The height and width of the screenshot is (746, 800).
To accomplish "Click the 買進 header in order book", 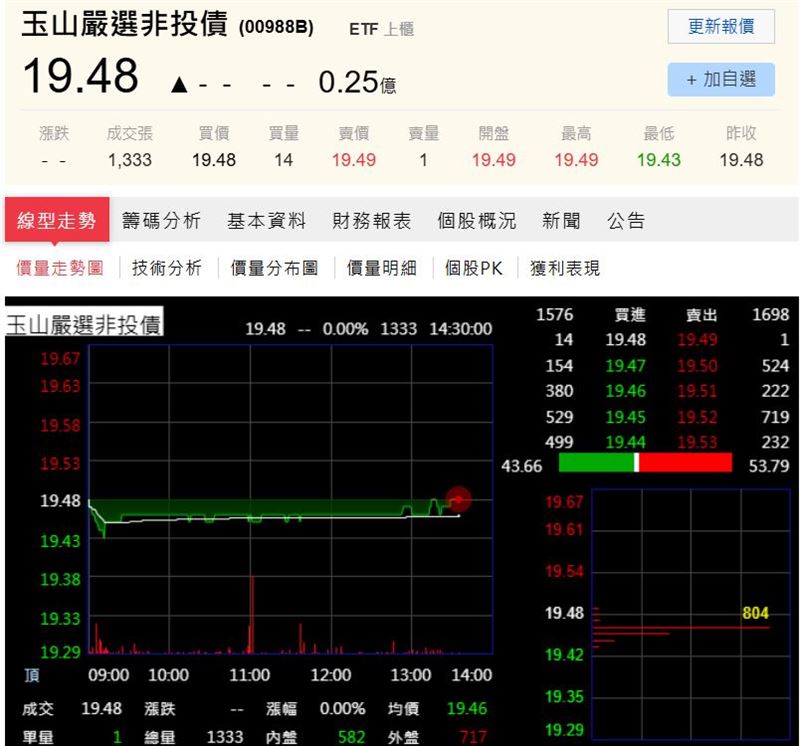I will 630,314.
